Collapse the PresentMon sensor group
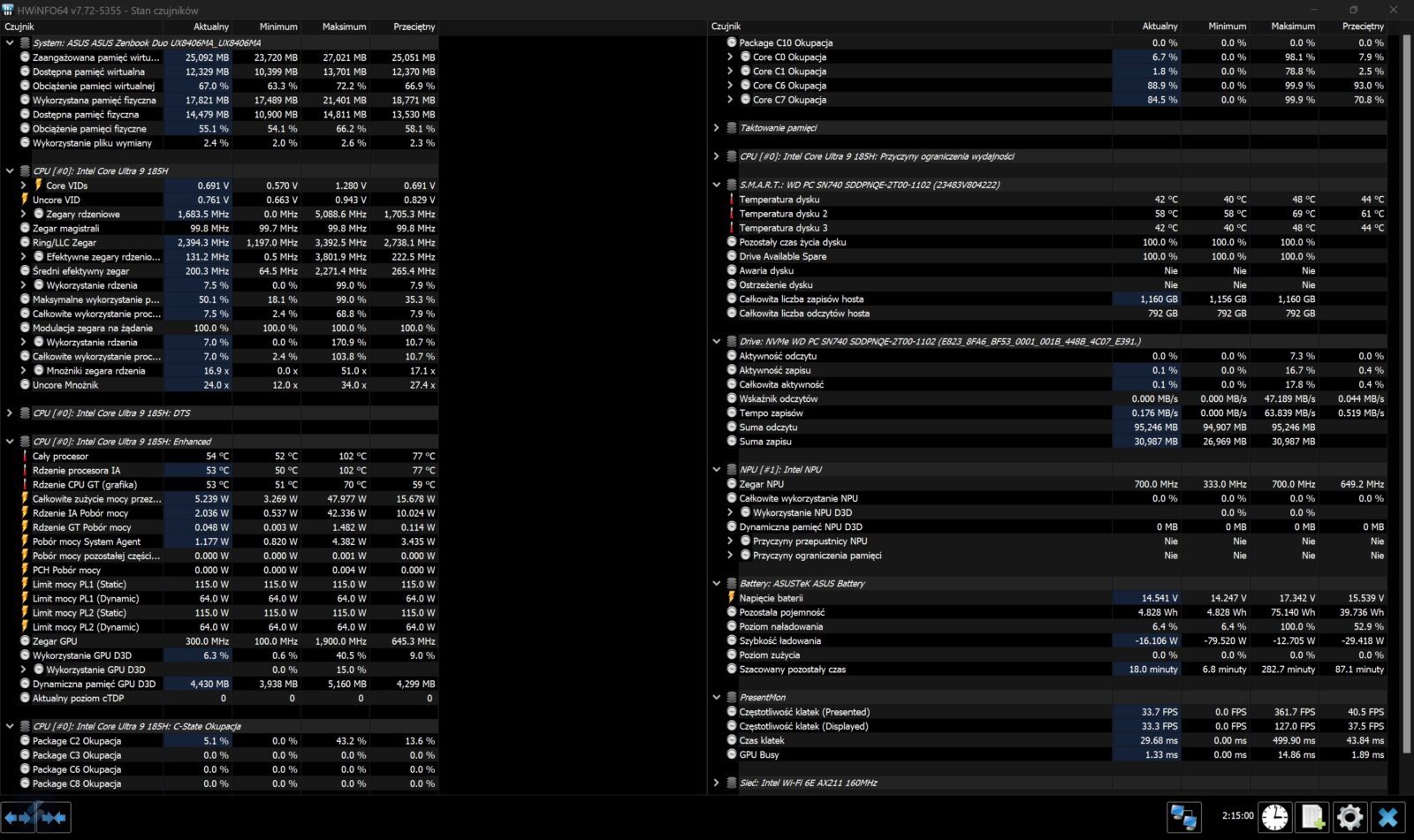1414x840 pixels. [x=717, y=698]
